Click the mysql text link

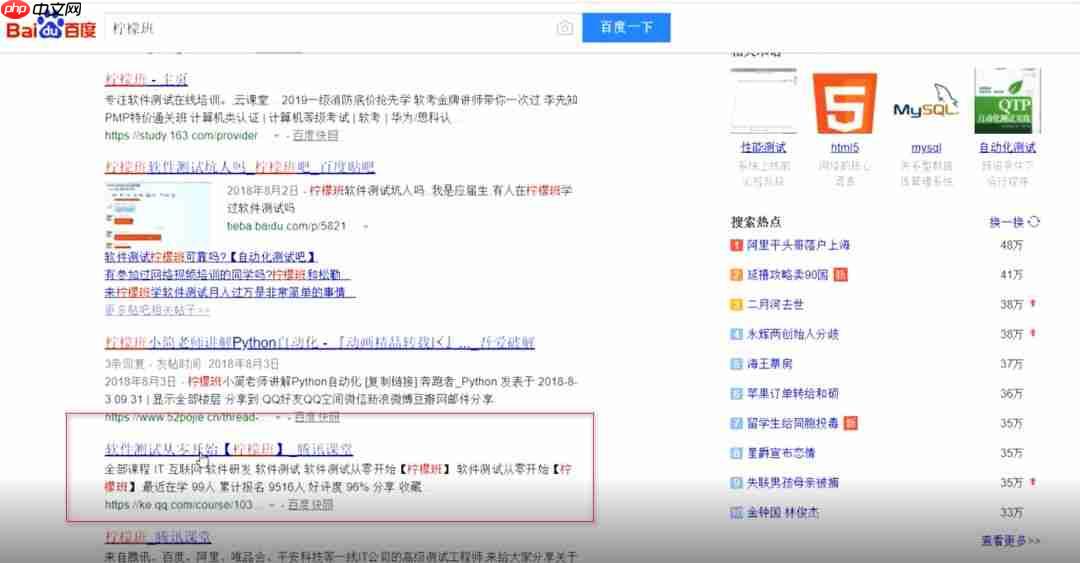(x=926, y=147)
